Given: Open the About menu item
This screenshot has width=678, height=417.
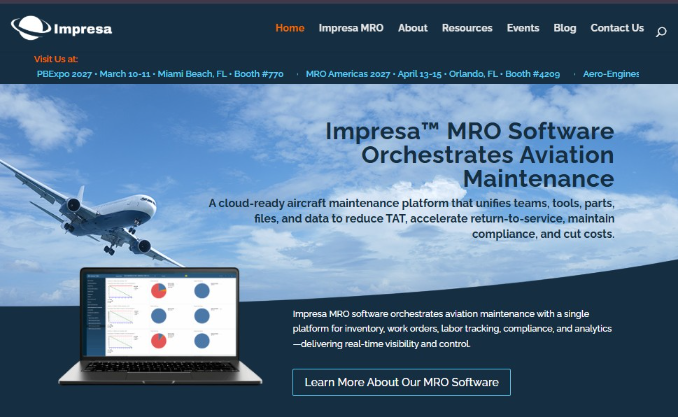Looking at the screenshot, I should point(413,28).
